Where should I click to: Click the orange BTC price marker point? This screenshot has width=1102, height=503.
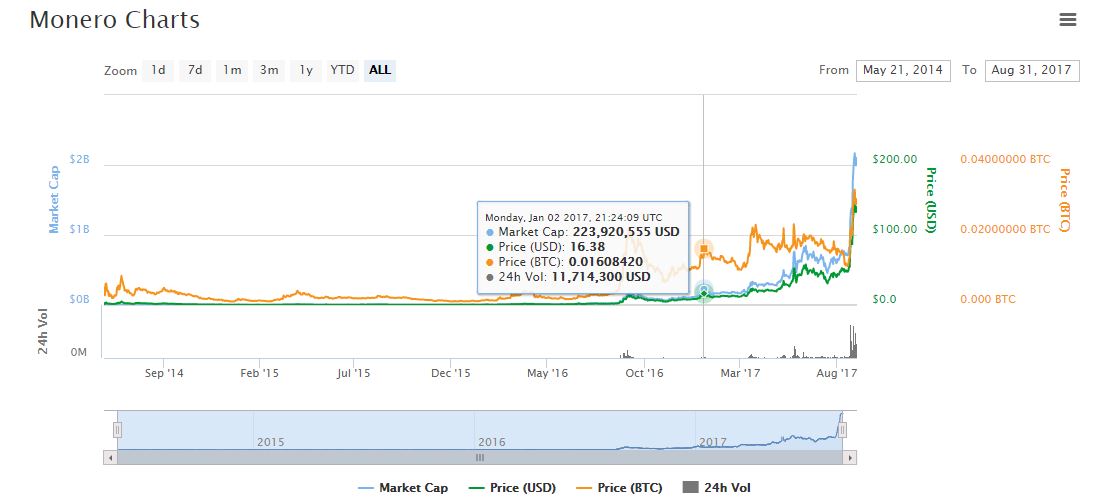point(704,249)
